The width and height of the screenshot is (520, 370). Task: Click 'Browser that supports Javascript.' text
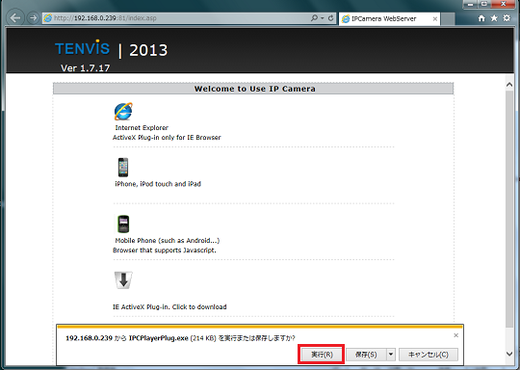(x=164, y=250)
